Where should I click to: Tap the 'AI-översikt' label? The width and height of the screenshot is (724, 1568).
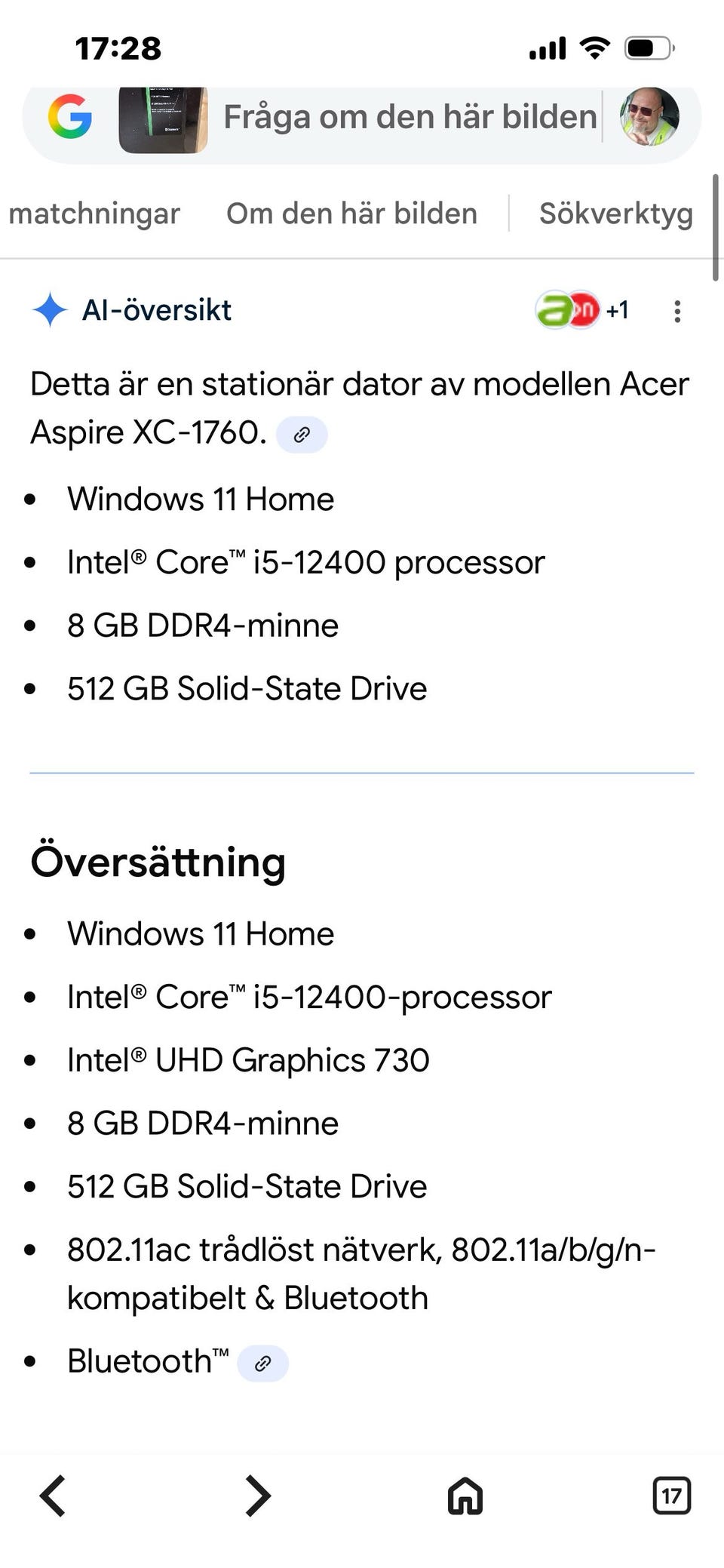coord(157,310)
